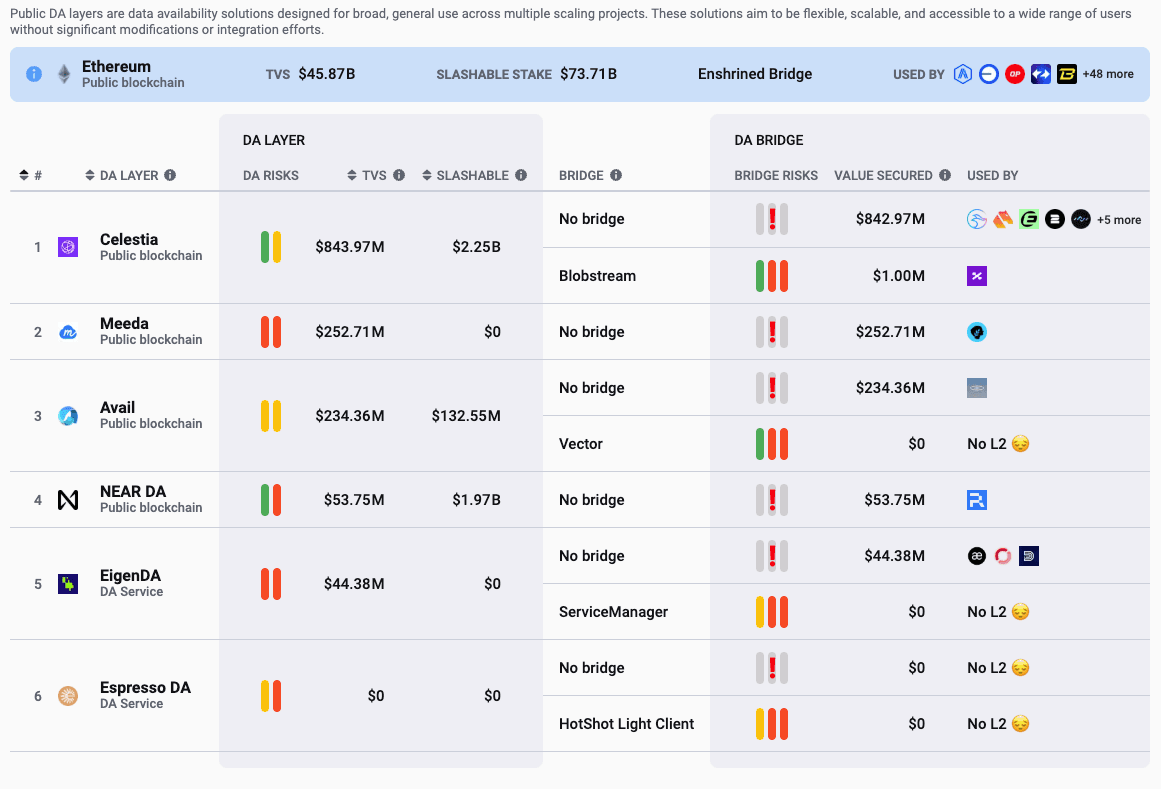
Task: Click the EigenDA logo
Action: [x=68, y=584]
